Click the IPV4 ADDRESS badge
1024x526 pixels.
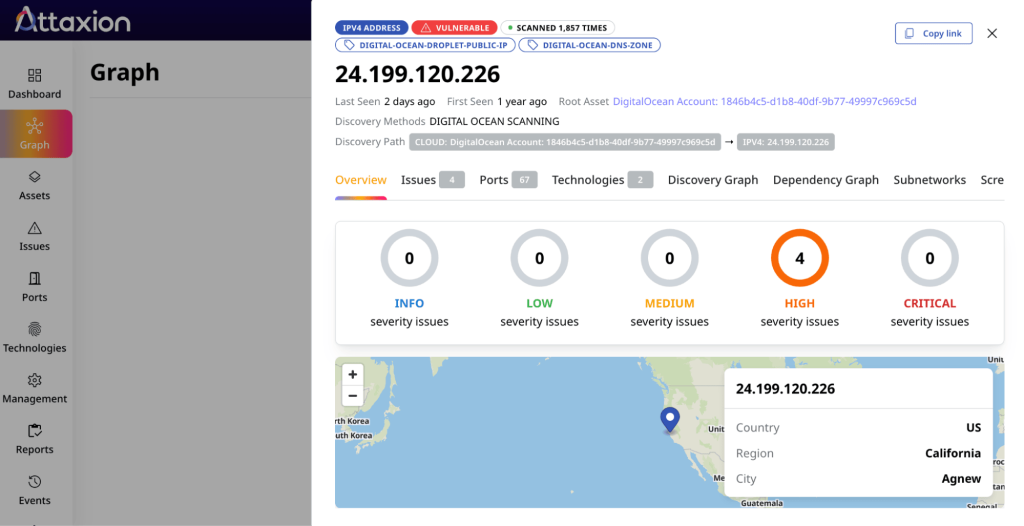tap(372, 27)
